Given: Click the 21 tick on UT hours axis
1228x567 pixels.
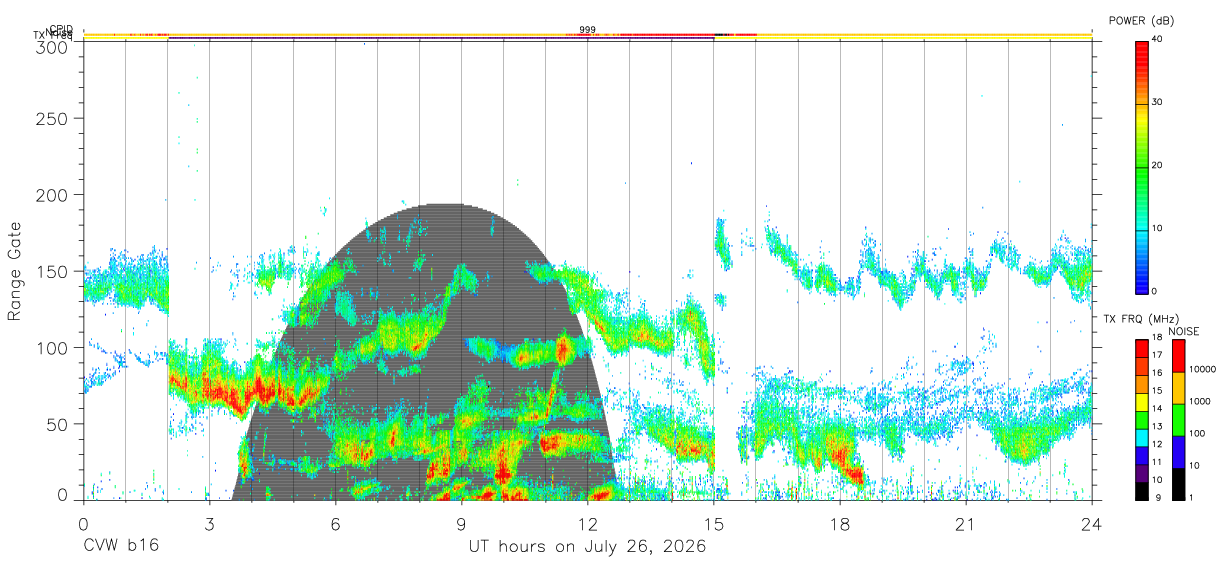Looking at the screenshot, I should pos(966,524).
